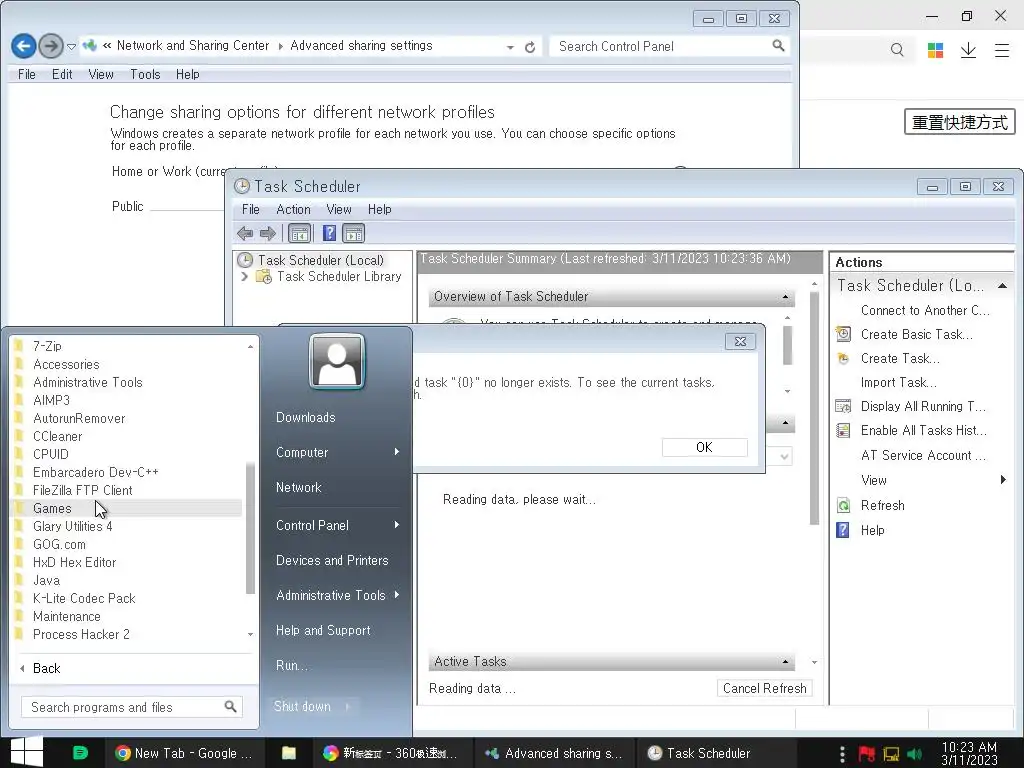Click Display All Running Tasks action
This screenshot has width=1024, height=768.
923,406
